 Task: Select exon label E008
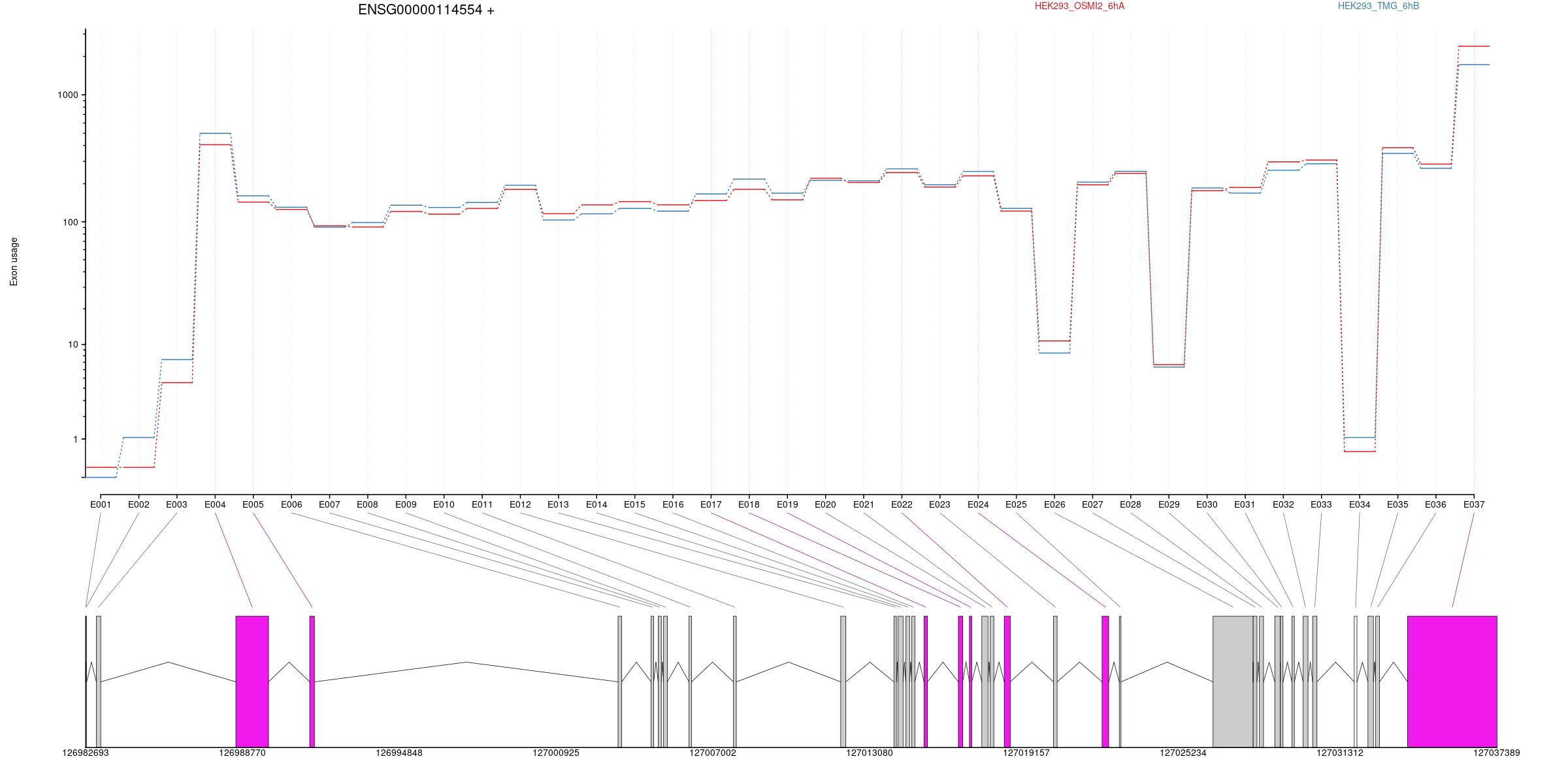[367, 504]
